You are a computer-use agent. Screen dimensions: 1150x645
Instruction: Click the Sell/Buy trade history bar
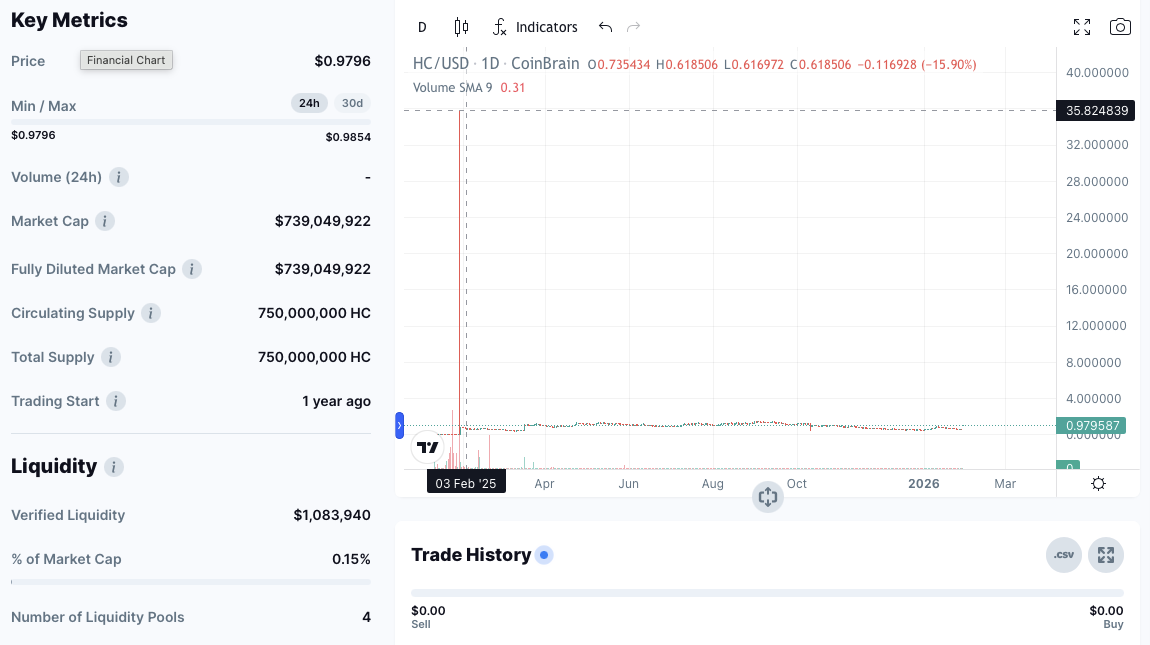pos(767,593)
